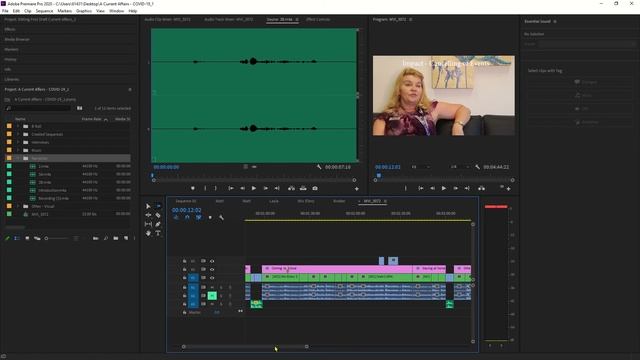Switch to the Audio Track Mixer tab

pos(229,19)
